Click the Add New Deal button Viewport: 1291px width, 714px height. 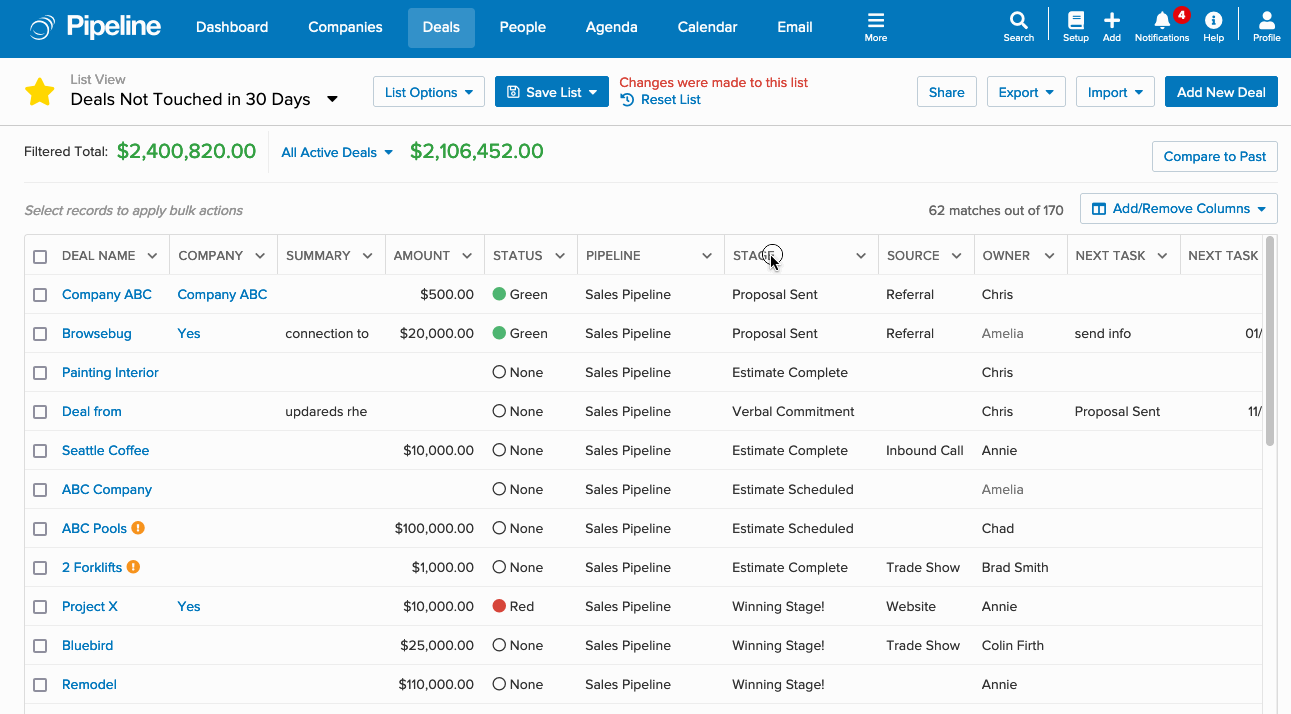[x=1221, y=92]
